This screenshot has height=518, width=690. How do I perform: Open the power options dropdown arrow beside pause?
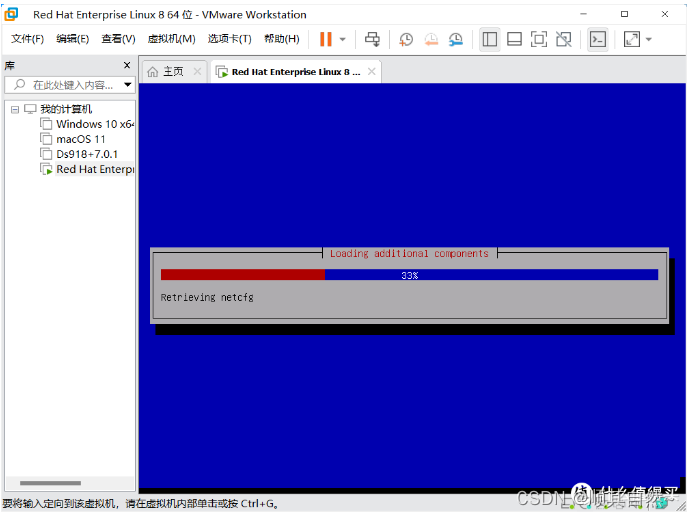coord(342,40)
